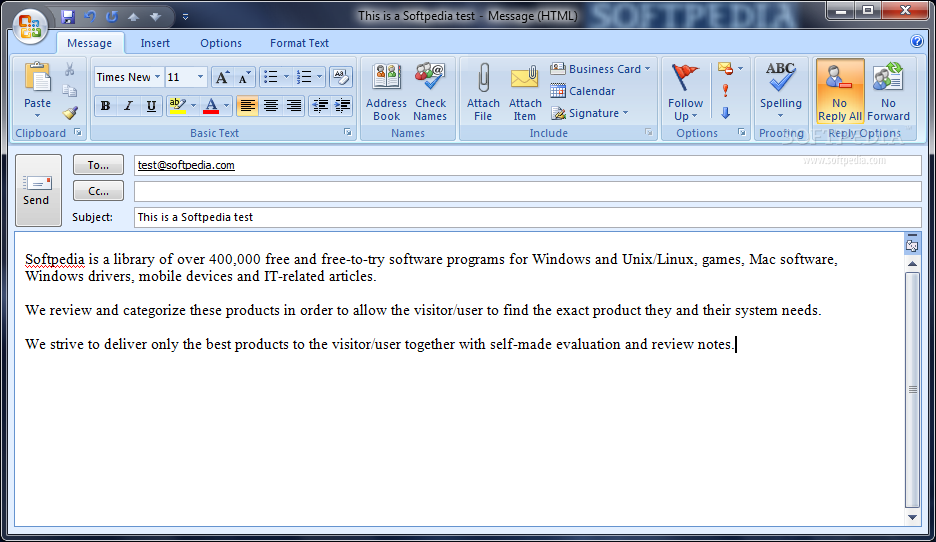
Task: Open Basic Text font dialog launcher
Action: pyautogui.click(x=347, y=133)
